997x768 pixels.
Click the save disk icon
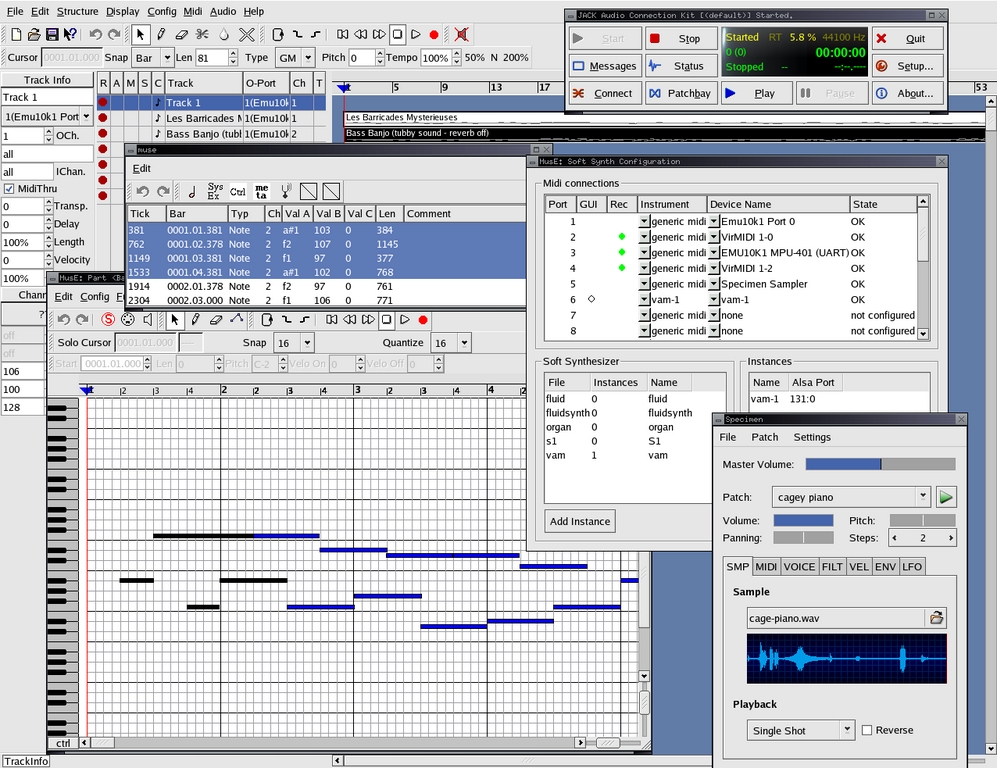(52, 34)
